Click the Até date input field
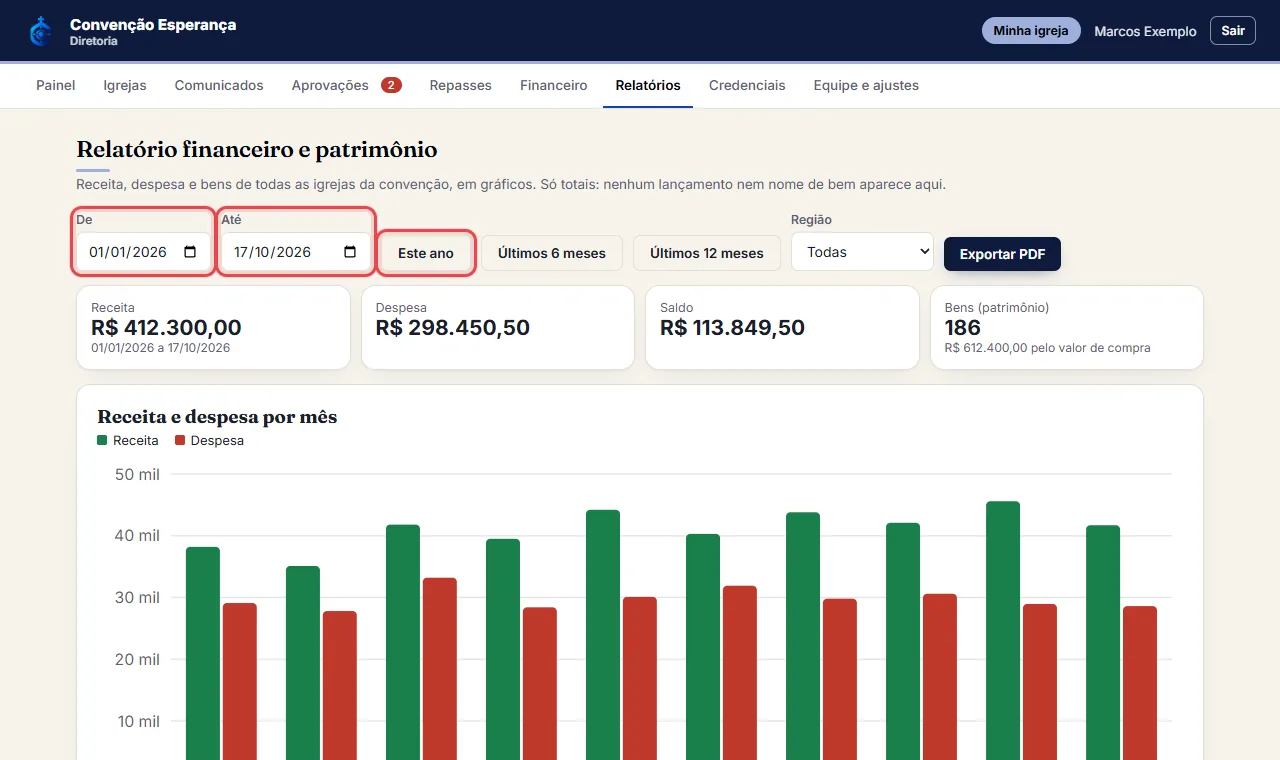This screenshot has width=1280, height=760. (x=296, y=252)
